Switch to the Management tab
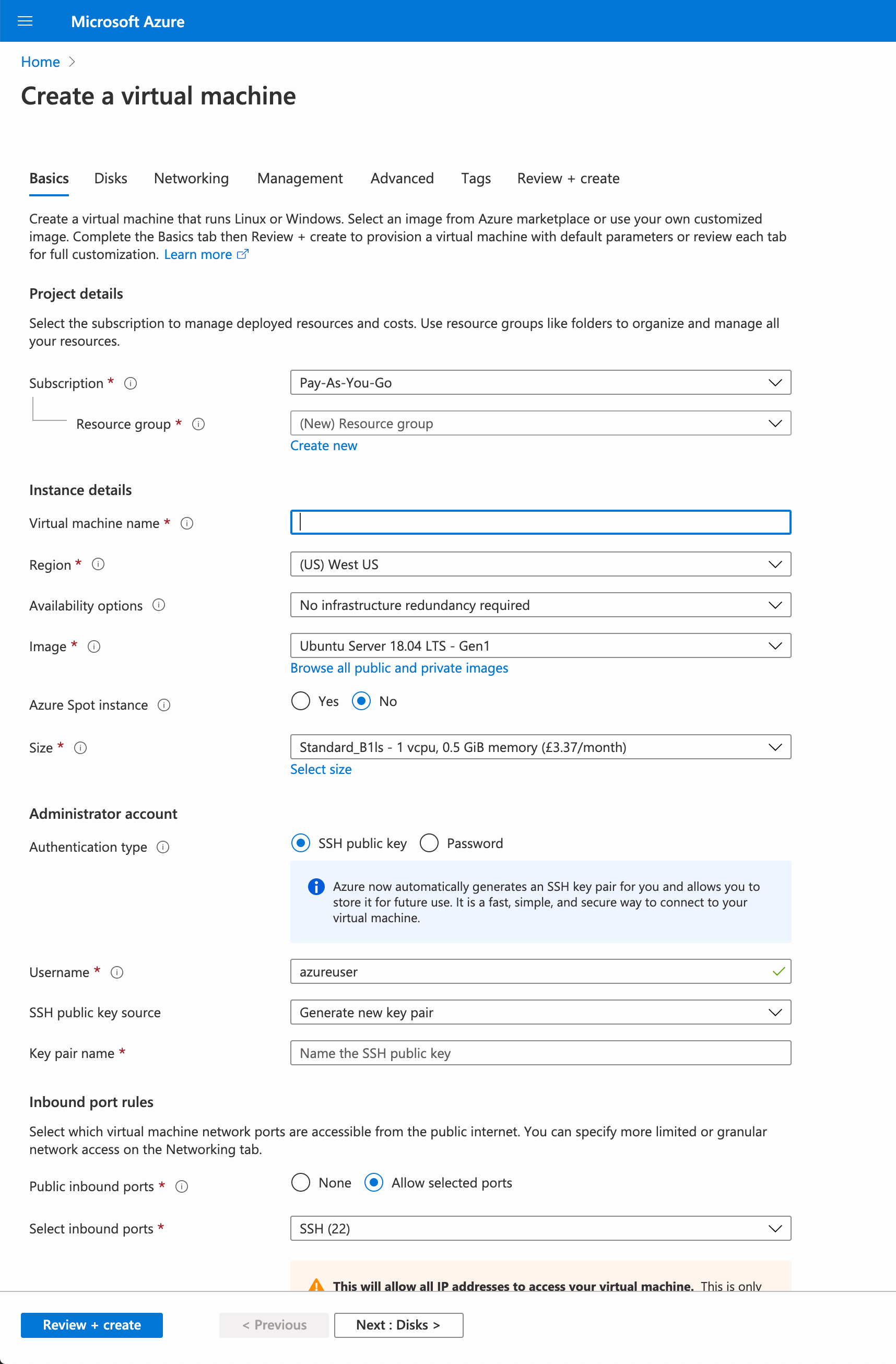This screenshot has height=1364, width=896. click(x=300, y=178)
